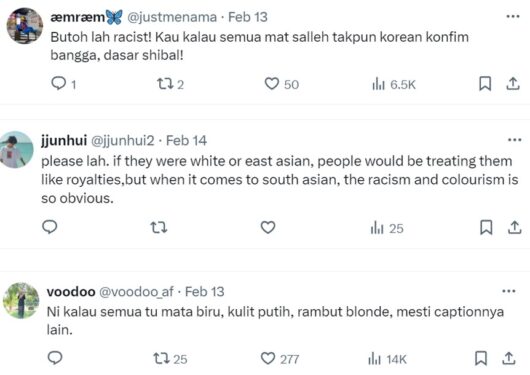Open the æmræm profile avatar

point(25,26)
